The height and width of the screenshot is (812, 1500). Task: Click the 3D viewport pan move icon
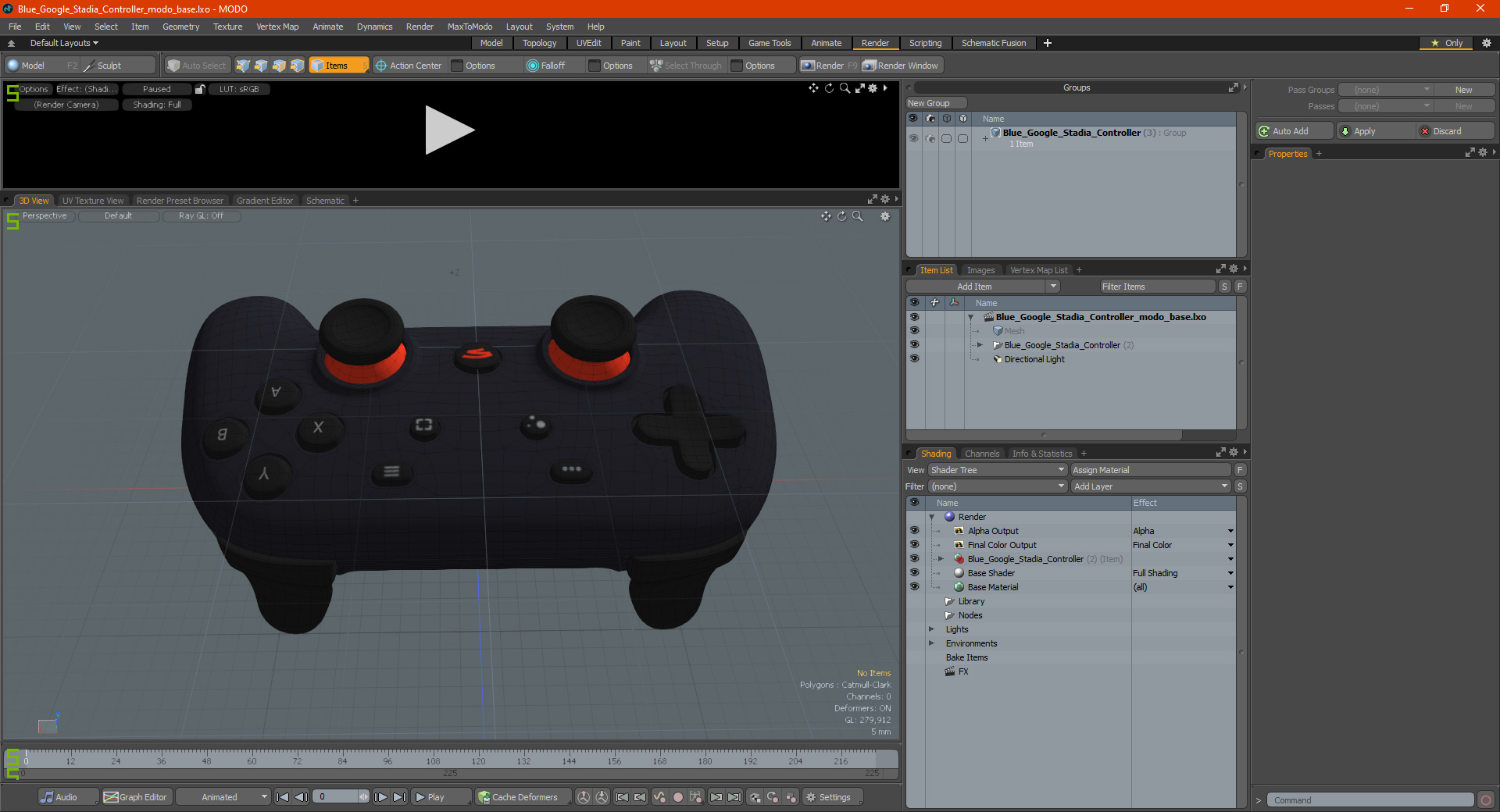pyautogui.click(x=826, y=216)
